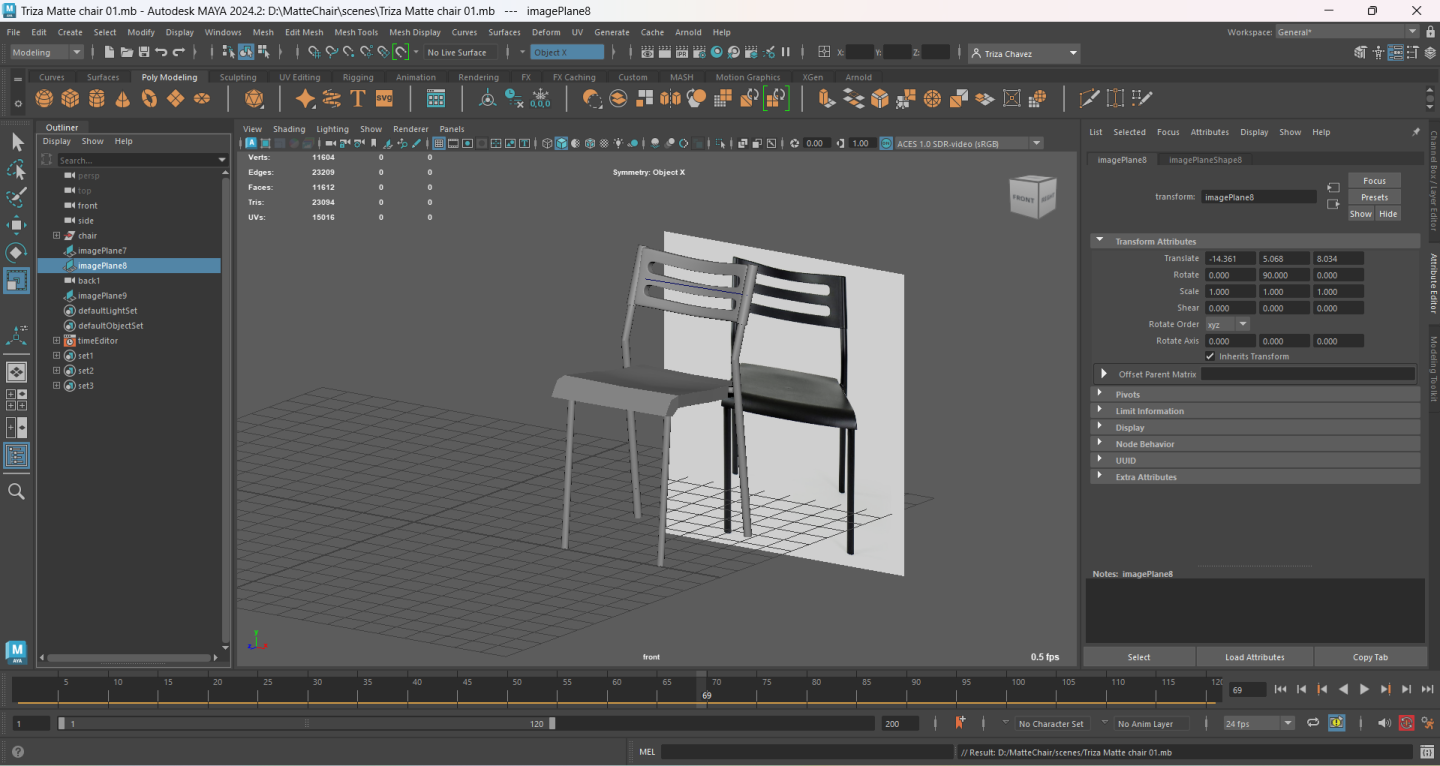Open the Deform menu
This screenshot has height=766, width=1440.
[x=546, y=32]
